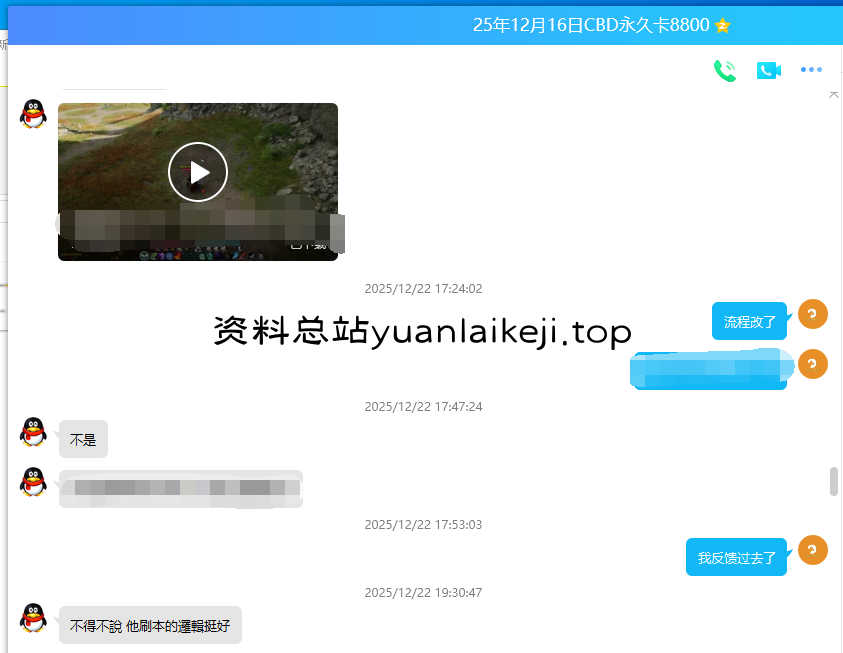Viewport: 843px width, 653px height.
Task: Click penguin avatar beside the blurred gray message
Action: pyautogui.click(x=34, y=482)
